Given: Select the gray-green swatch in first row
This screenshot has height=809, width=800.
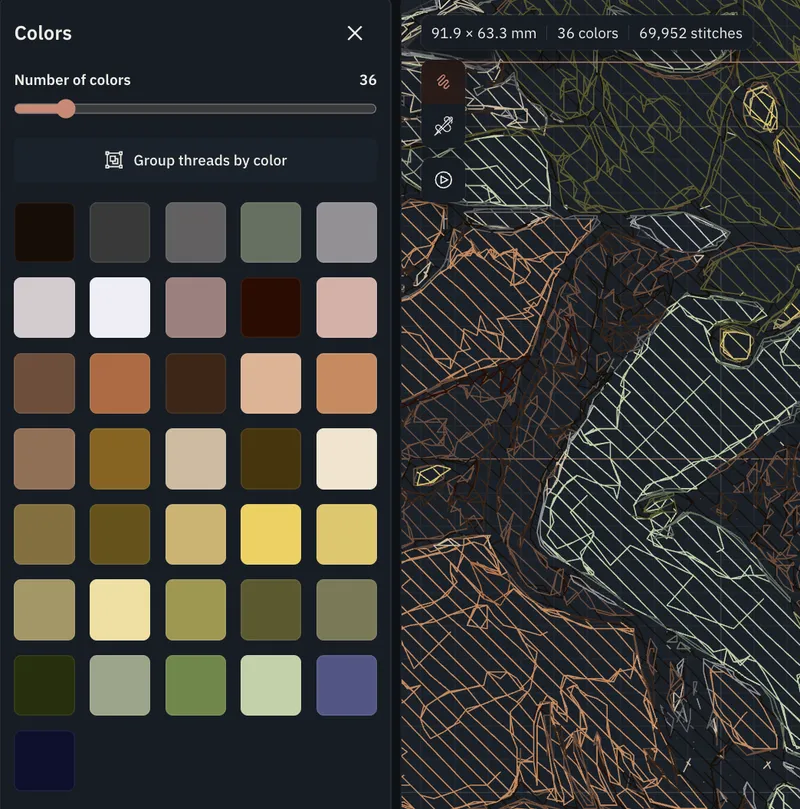Looking at the screenshot, I should (271, 232).
